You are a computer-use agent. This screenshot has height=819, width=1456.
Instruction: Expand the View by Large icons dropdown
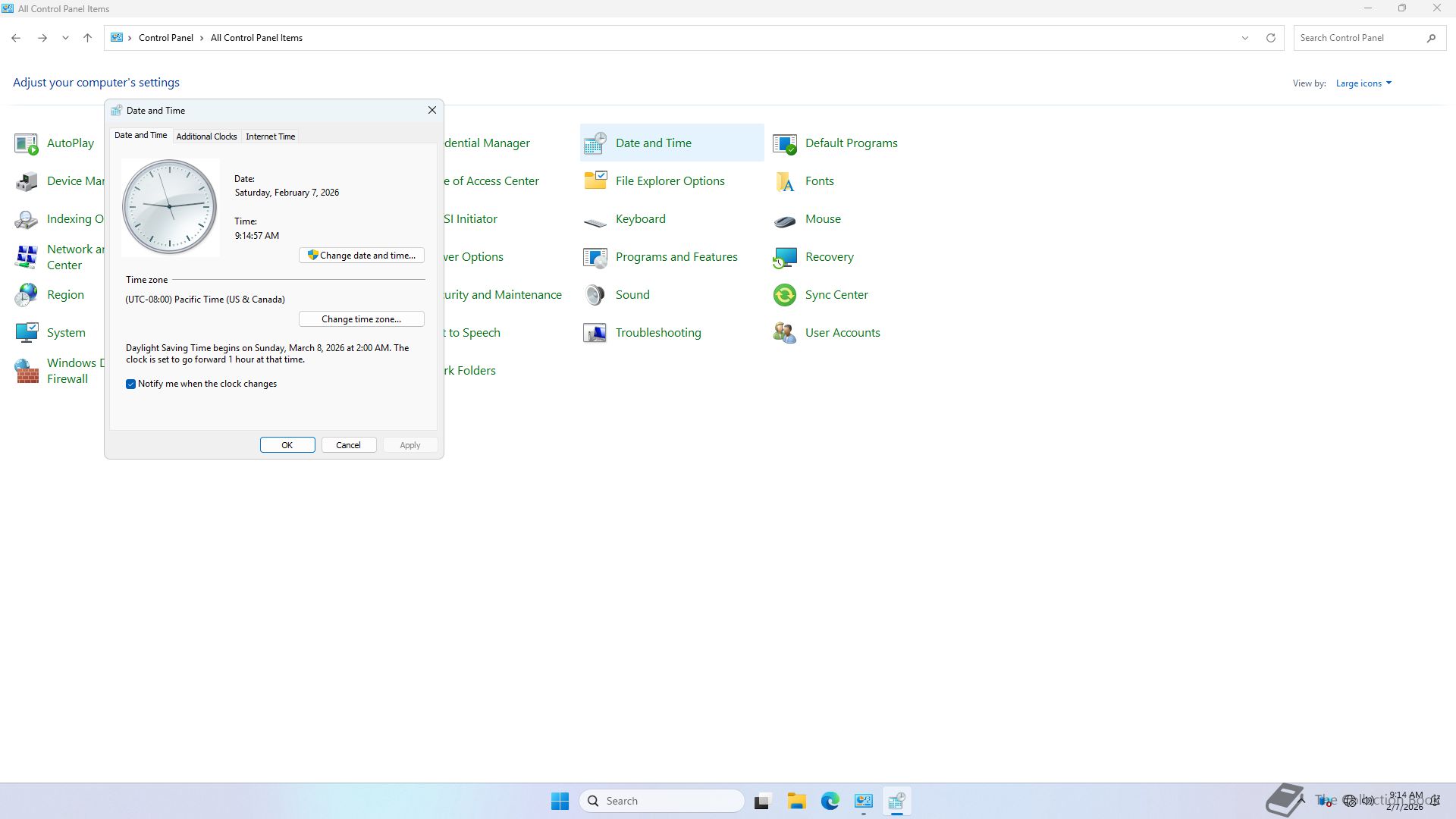(1363, 83)
